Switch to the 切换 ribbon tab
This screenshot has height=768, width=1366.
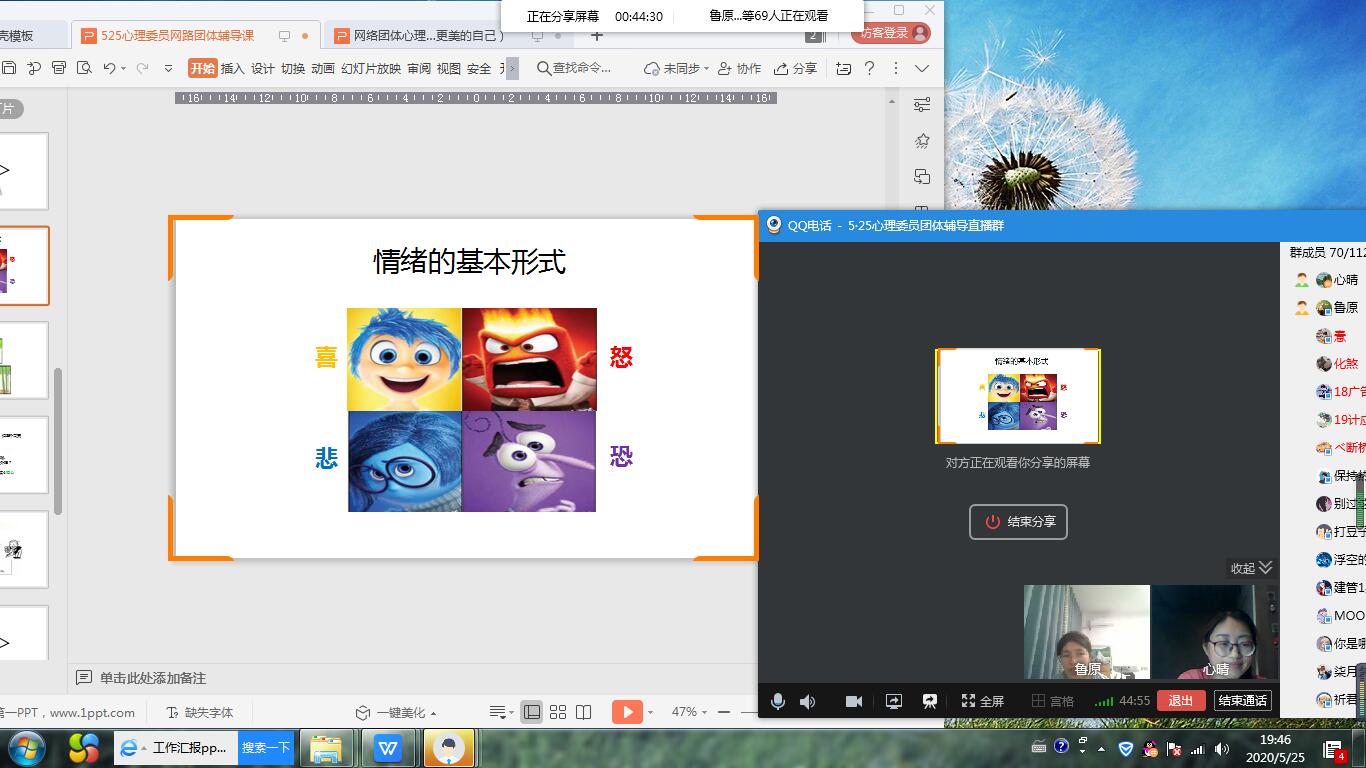[293, 68]
